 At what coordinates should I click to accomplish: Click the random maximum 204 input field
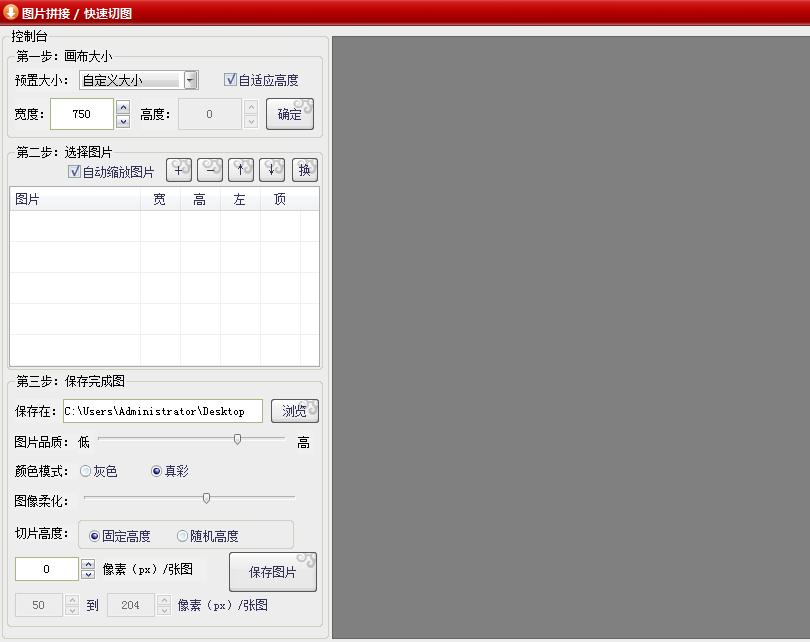pyautogui.click(x=131, y=605)
